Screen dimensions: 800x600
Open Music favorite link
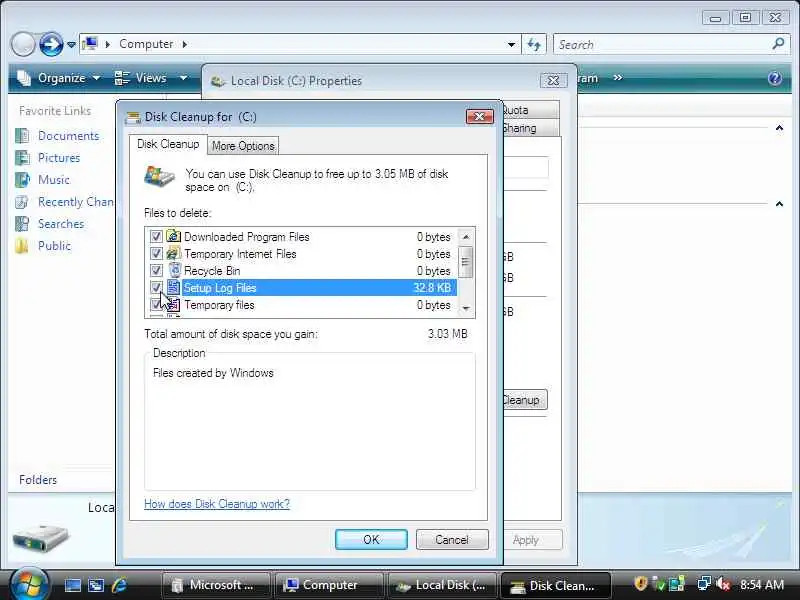click(54, 180)
